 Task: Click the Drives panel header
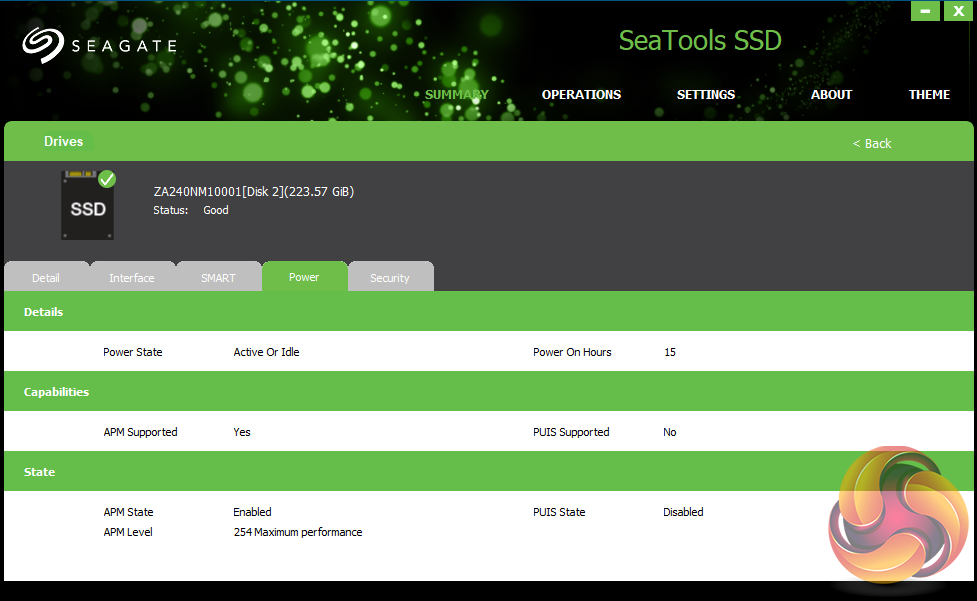(x=64, y=142)
